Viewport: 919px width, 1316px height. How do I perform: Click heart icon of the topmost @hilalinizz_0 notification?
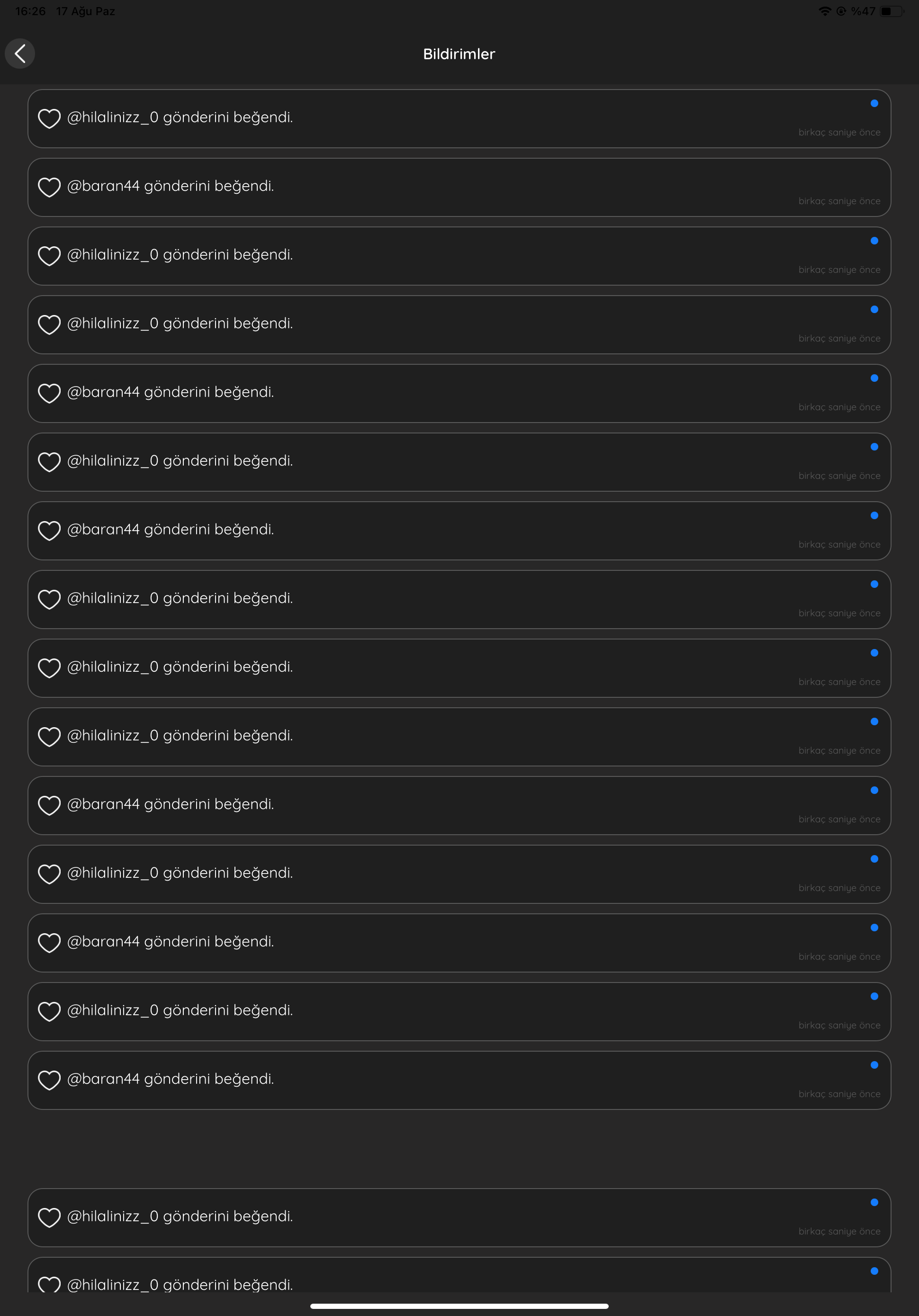(49, 118)
